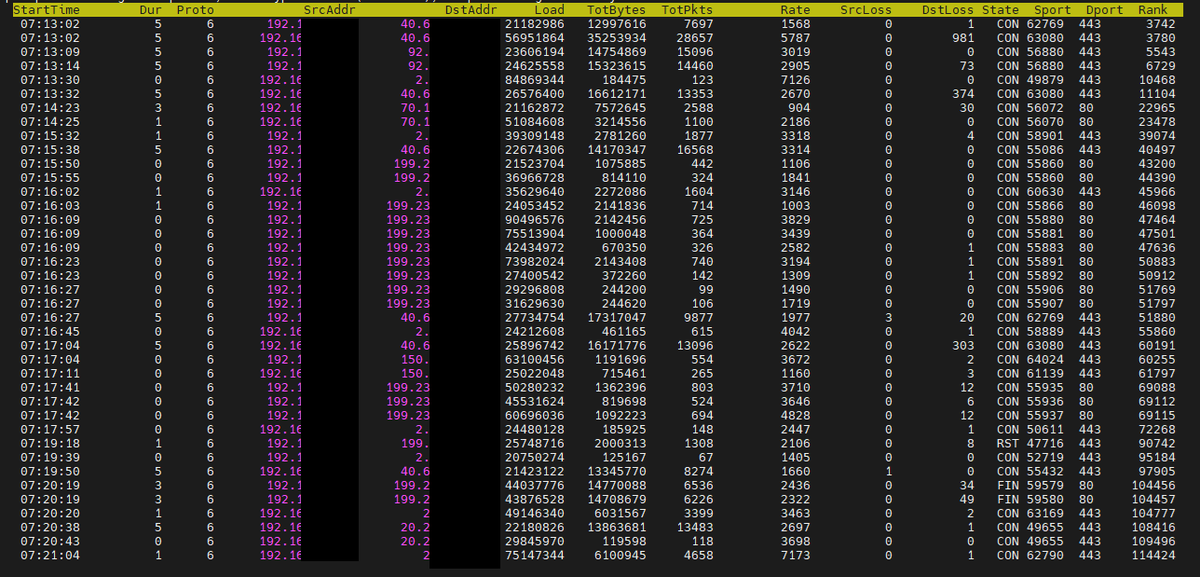Image resolution: width=1200 pixels, height=577 pixels.
Task: Select Rank value 22965
Action: [x=1156, y=107]
